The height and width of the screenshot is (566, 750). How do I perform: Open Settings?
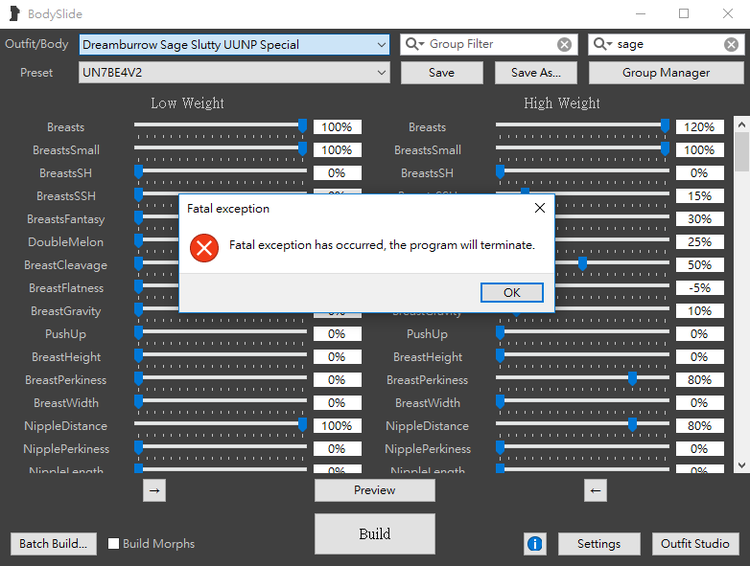pyautogui.click(x=599, y=544)
